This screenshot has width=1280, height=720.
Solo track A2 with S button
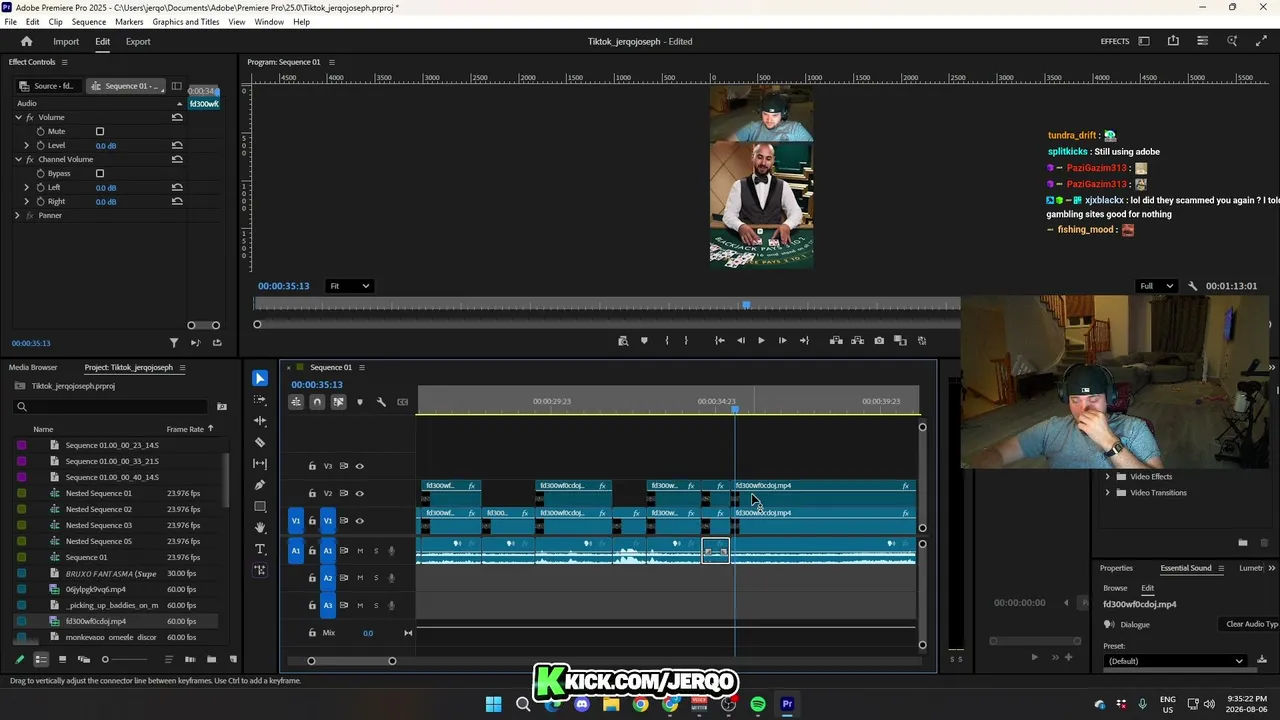coord(376,578)
